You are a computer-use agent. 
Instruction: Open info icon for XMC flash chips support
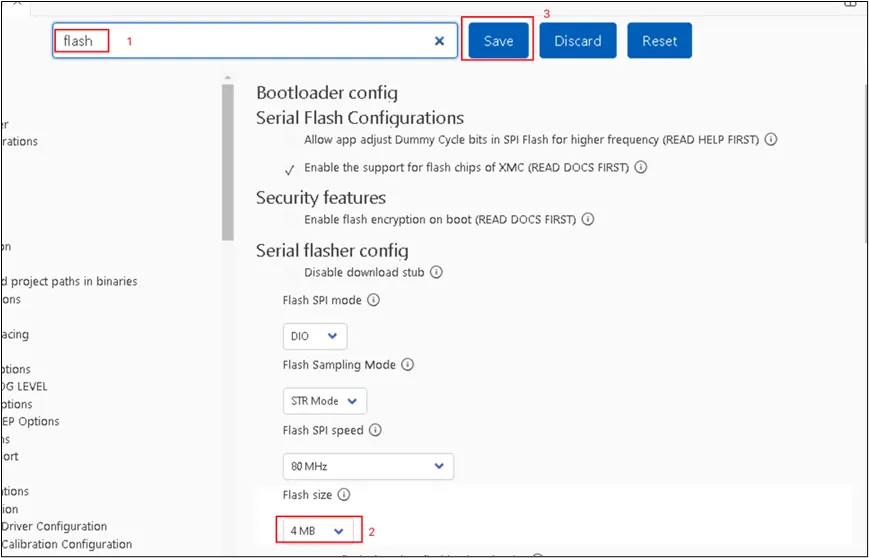tap(641, 167)
